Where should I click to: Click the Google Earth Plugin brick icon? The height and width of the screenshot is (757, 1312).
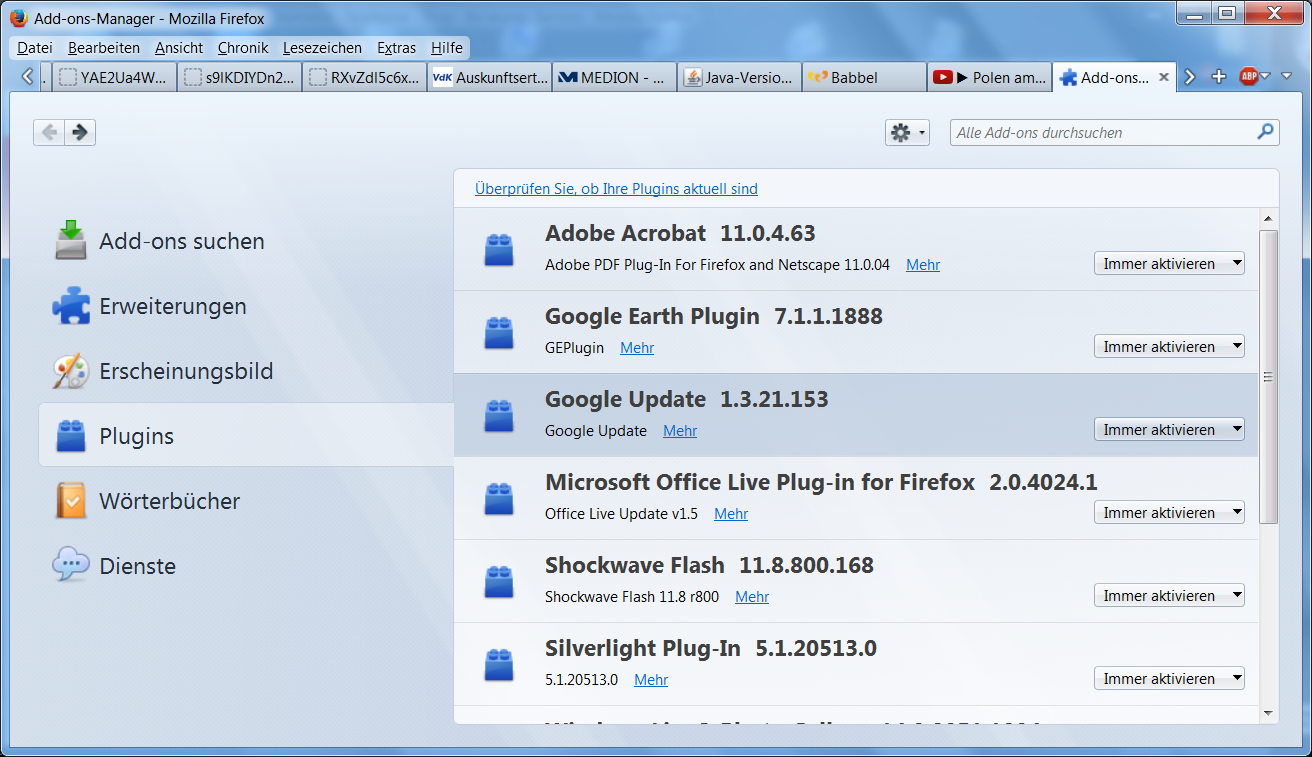coord(498,333)
